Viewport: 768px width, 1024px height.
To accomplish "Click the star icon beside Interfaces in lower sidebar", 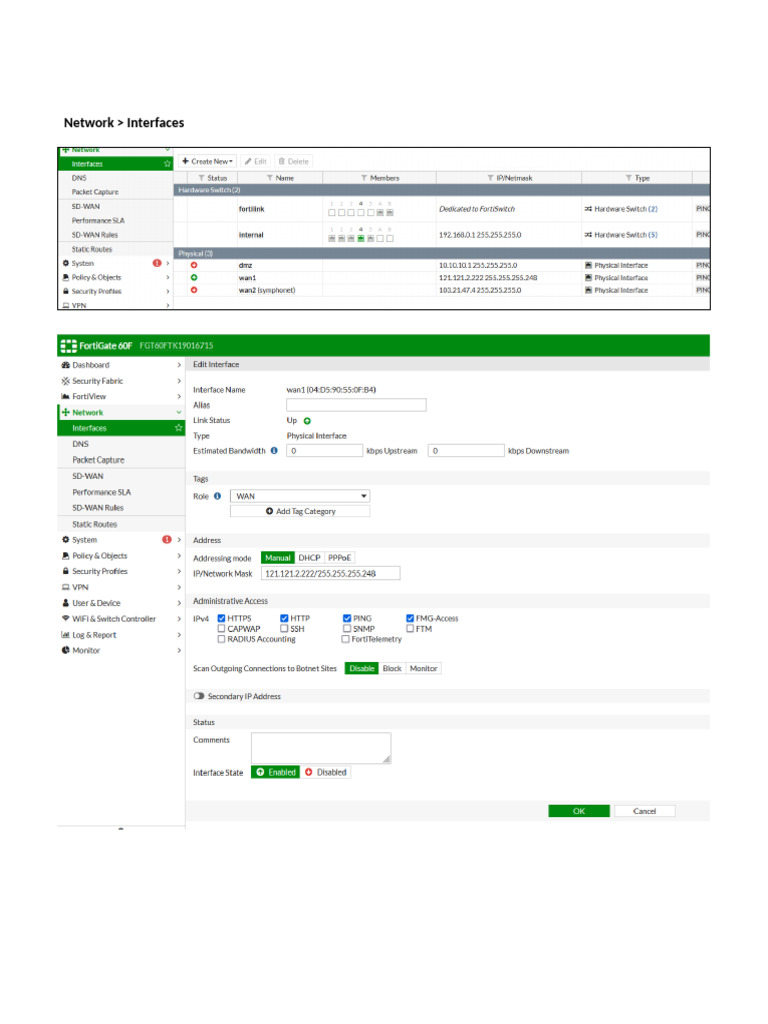I will point(178,428).
